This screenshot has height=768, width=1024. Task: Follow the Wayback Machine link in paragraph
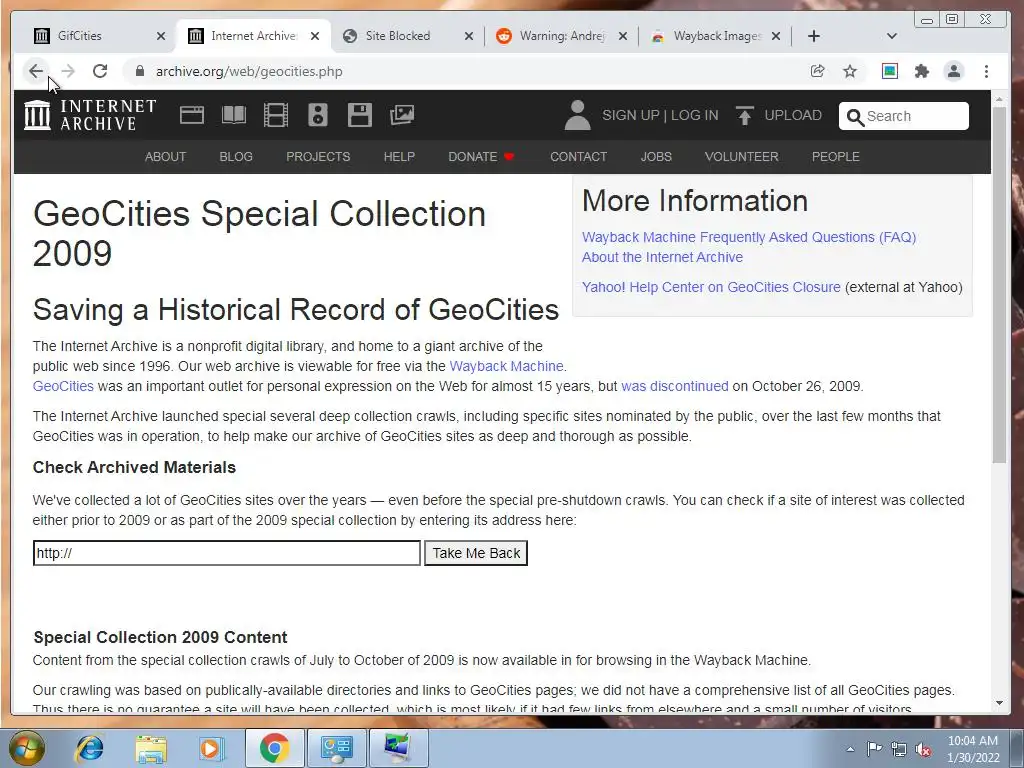tap(506, 366)
